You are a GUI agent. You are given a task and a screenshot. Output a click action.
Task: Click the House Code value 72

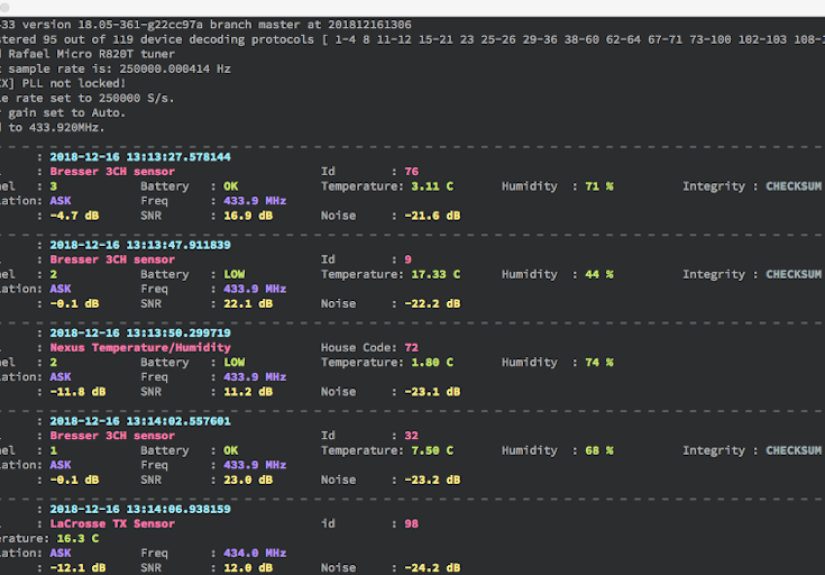pos(411,348)
